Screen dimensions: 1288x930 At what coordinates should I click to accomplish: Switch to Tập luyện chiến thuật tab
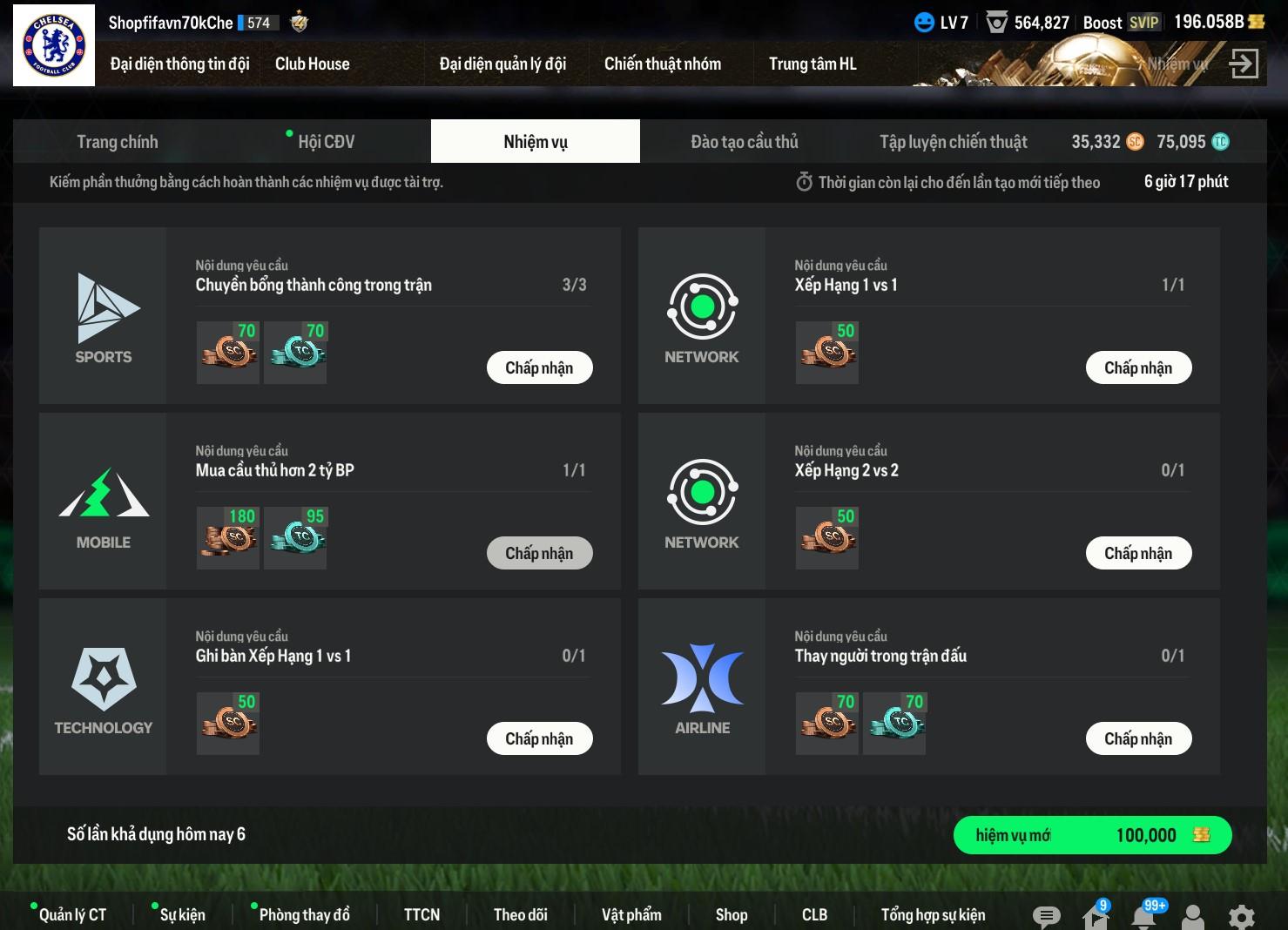(954, 142)
